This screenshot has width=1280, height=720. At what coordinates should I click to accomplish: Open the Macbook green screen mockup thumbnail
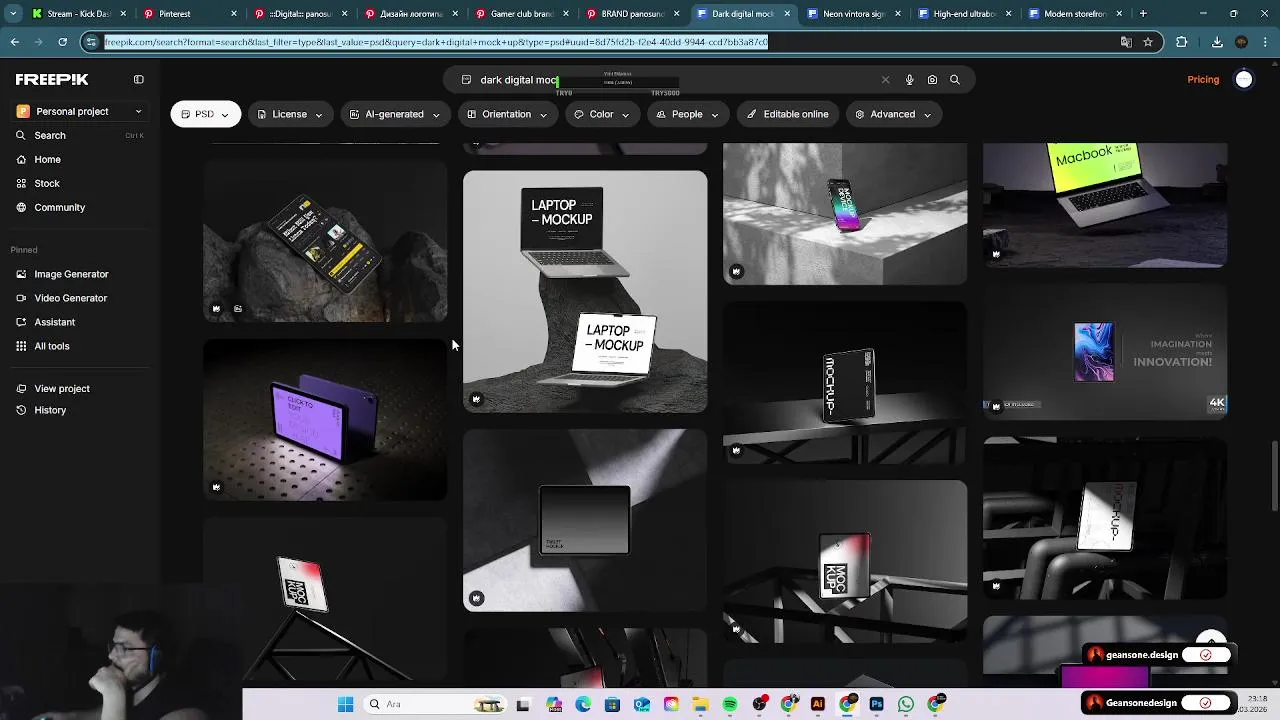pyautogui.click(x=1105, y=205)
